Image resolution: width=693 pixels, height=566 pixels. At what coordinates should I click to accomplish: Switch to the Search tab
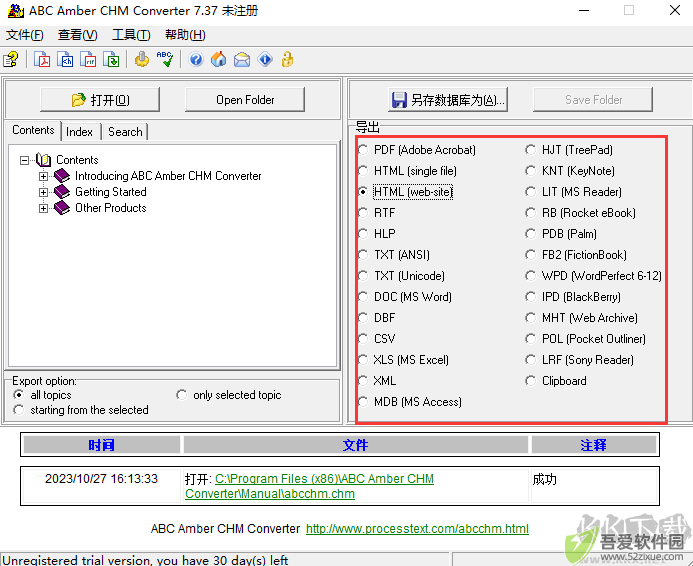tap(125, 132)
